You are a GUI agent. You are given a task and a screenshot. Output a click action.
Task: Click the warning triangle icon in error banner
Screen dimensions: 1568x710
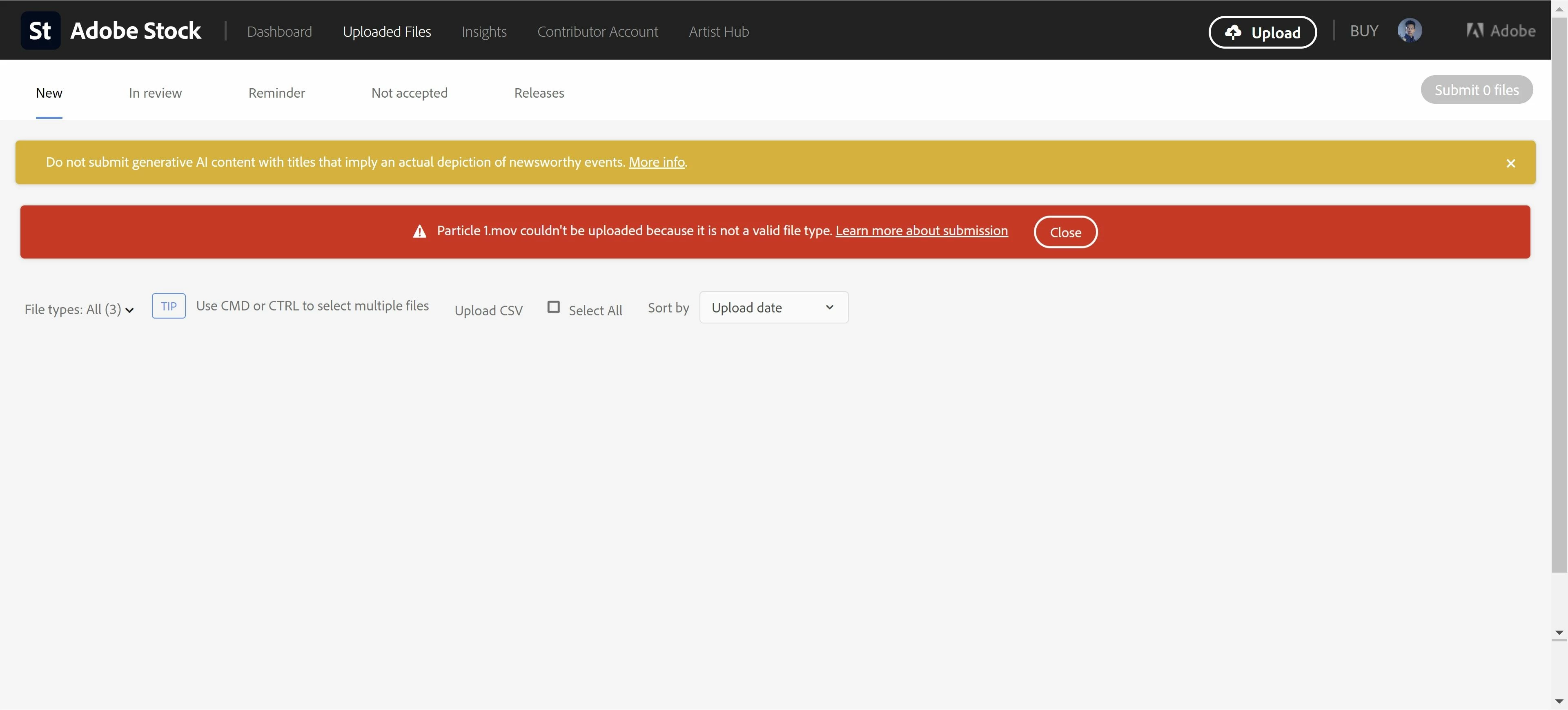419,231
